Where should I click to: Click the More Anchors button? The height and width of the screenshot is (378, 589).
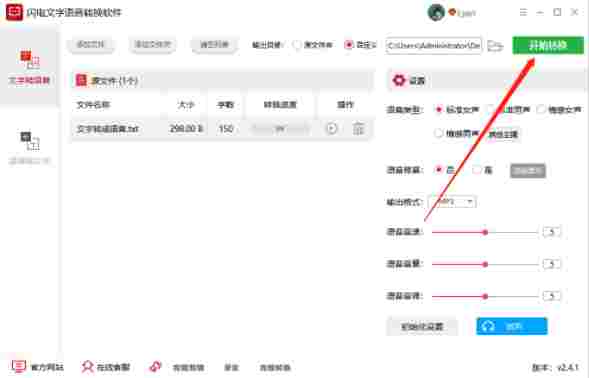[x=503, y=134]
